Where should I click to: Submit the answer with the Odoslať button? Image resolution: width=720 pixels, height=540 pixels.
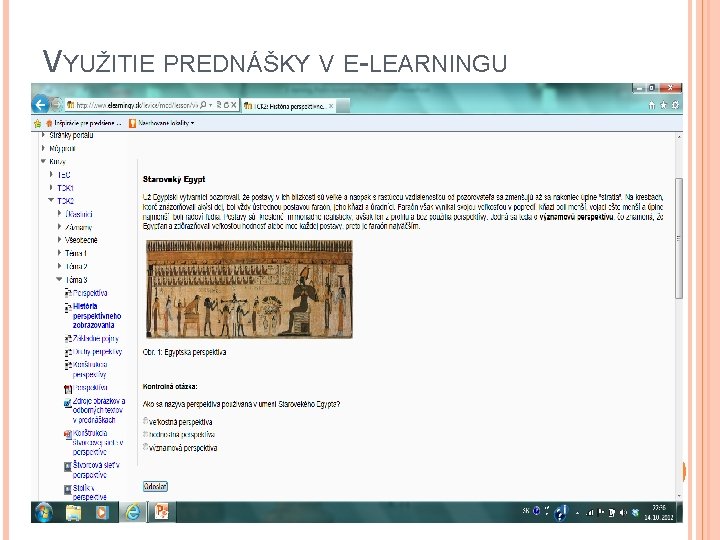[155, 486]
